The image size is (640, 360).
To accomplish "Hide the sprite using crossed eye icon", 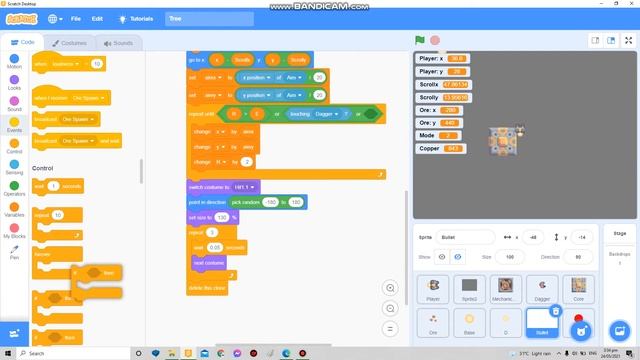I will pos(458,257).
